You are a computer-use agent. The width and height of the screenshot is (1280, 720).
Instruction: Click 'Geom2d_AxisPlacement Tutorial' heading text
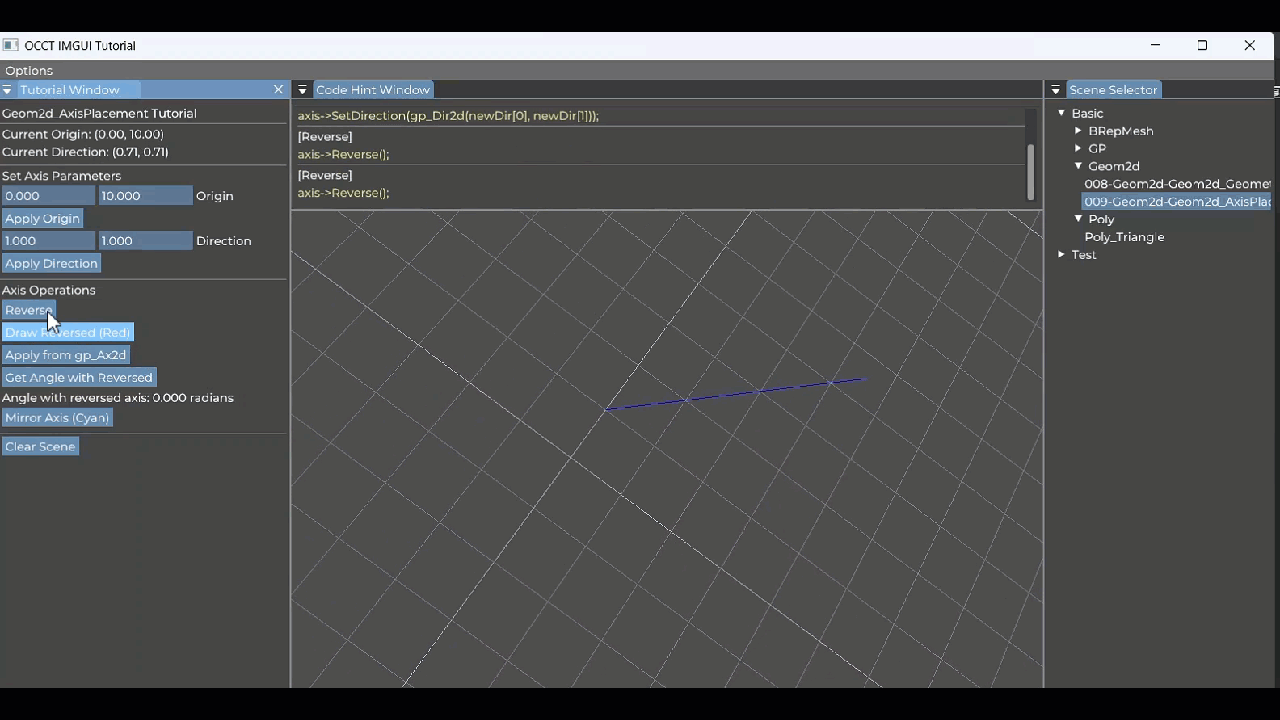(x=99, y=114)
